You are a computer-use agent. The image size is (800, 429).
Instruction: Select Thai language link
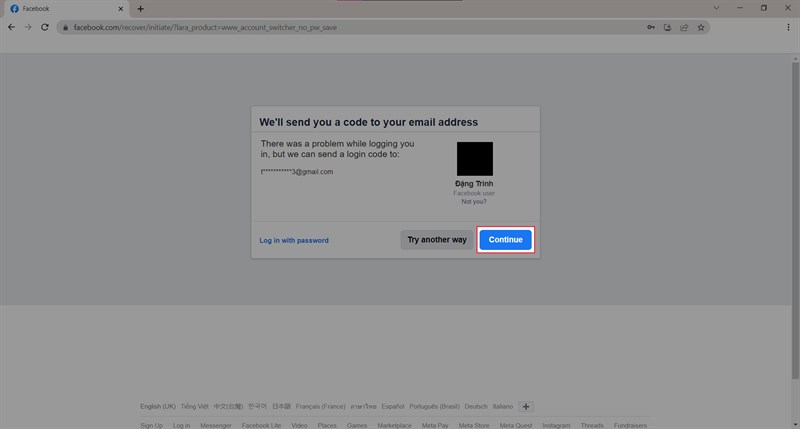[x=363, y=407]
